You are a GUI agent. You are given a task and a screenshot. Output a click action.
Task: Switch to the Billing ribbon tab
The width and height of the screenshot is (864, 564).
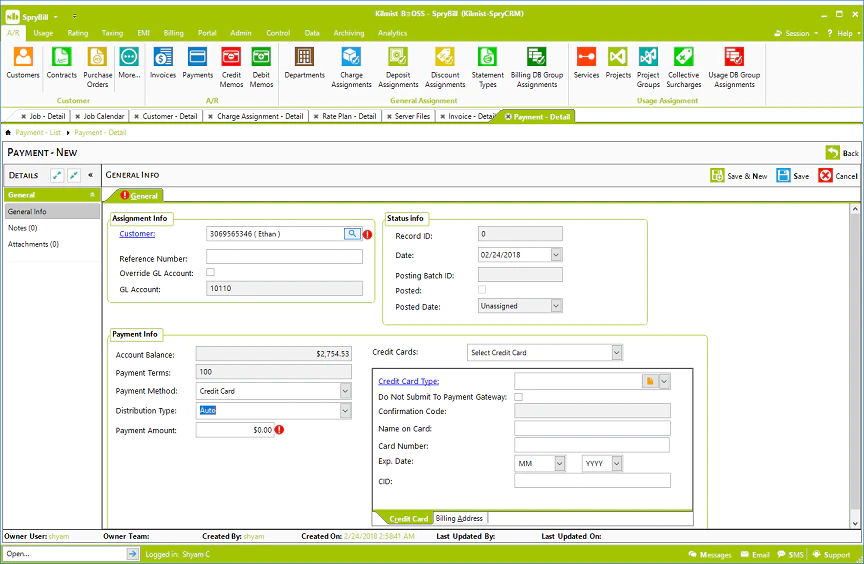tap(174, 33)
